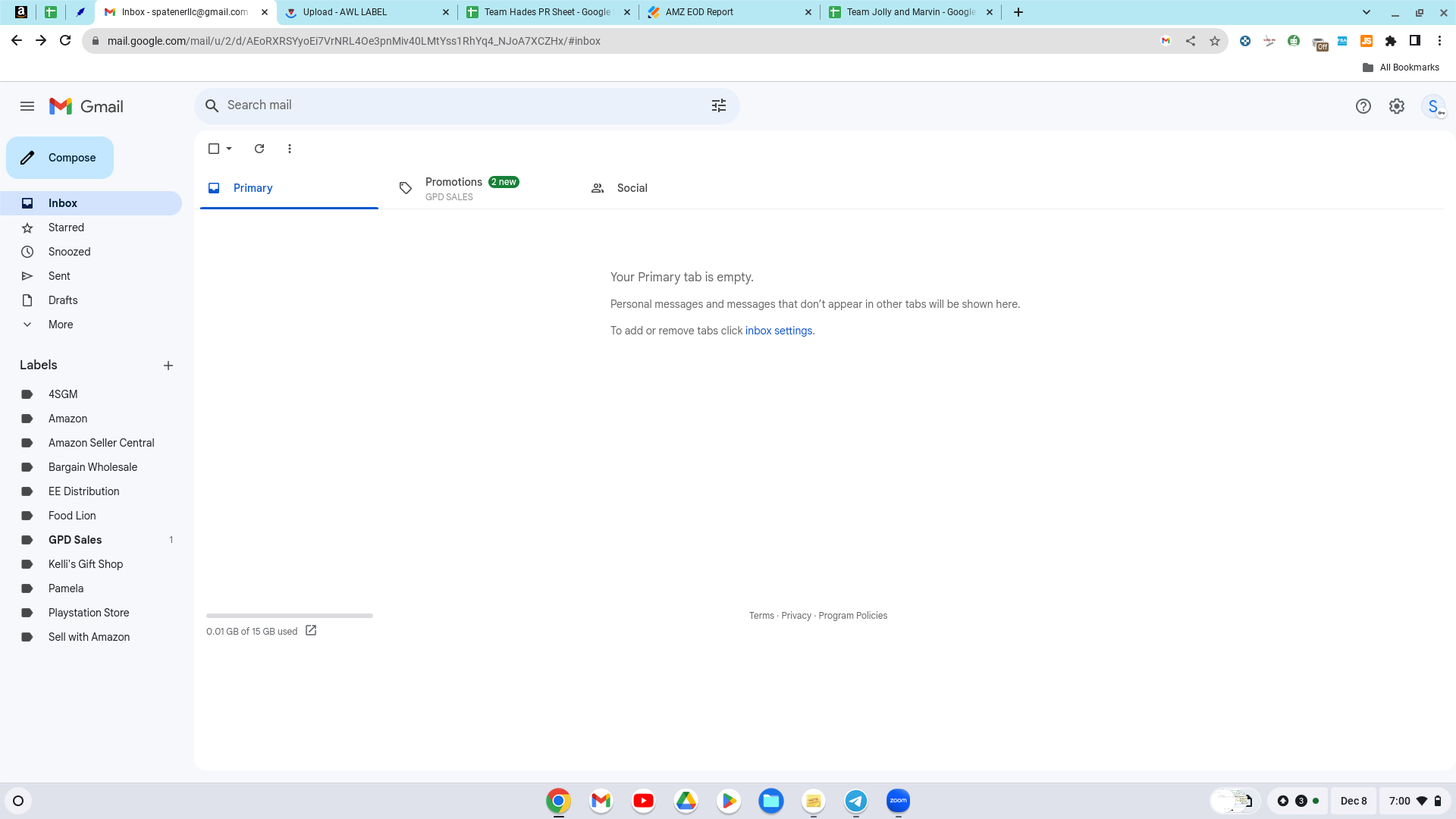Tick the select-all checkbox
1456x819 pixels.
click(214, 149)
